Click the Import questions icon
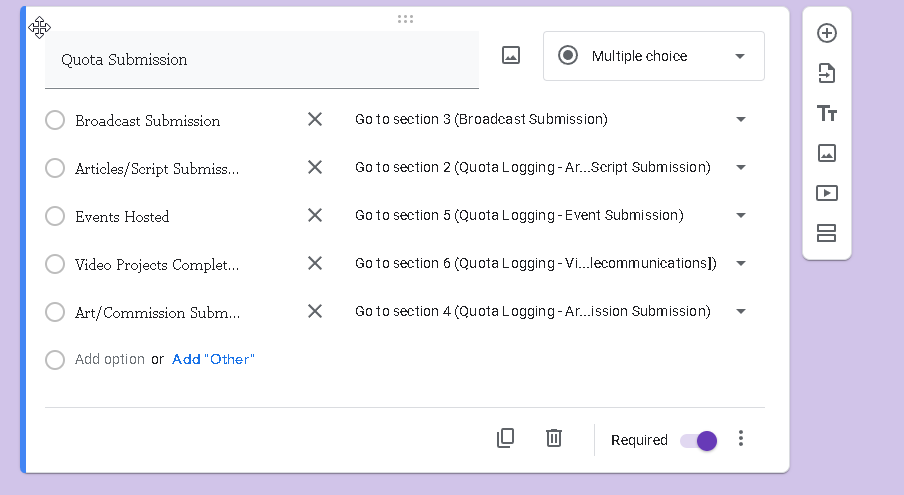Image resolution: width=904 pixels, height=495 pixels. (x=827, y=73)
